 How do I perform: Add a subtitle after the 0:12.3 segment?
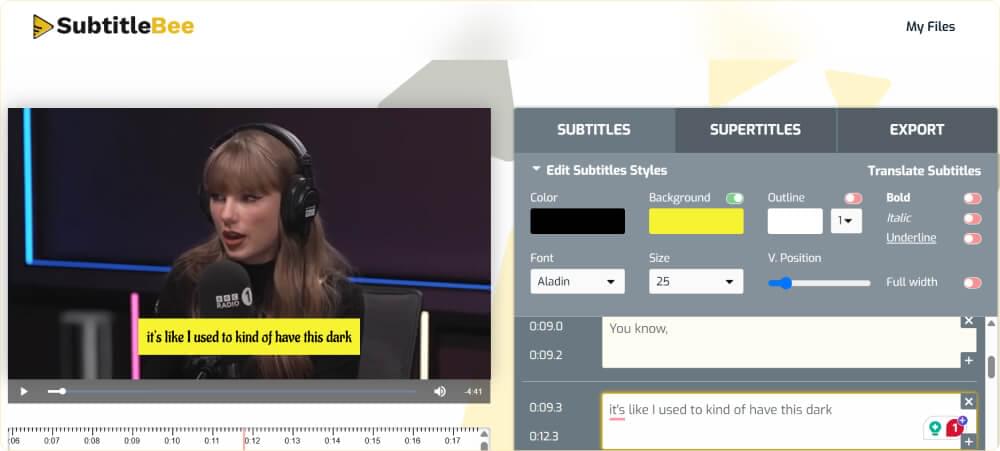point(967,442)
